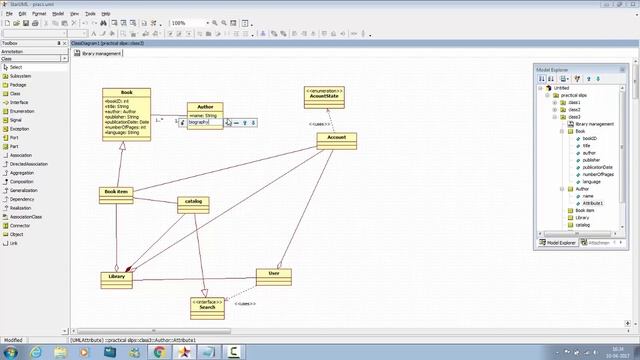Click the Find binoculars icon
Screen dimensions: 640x360
(103, 23)
